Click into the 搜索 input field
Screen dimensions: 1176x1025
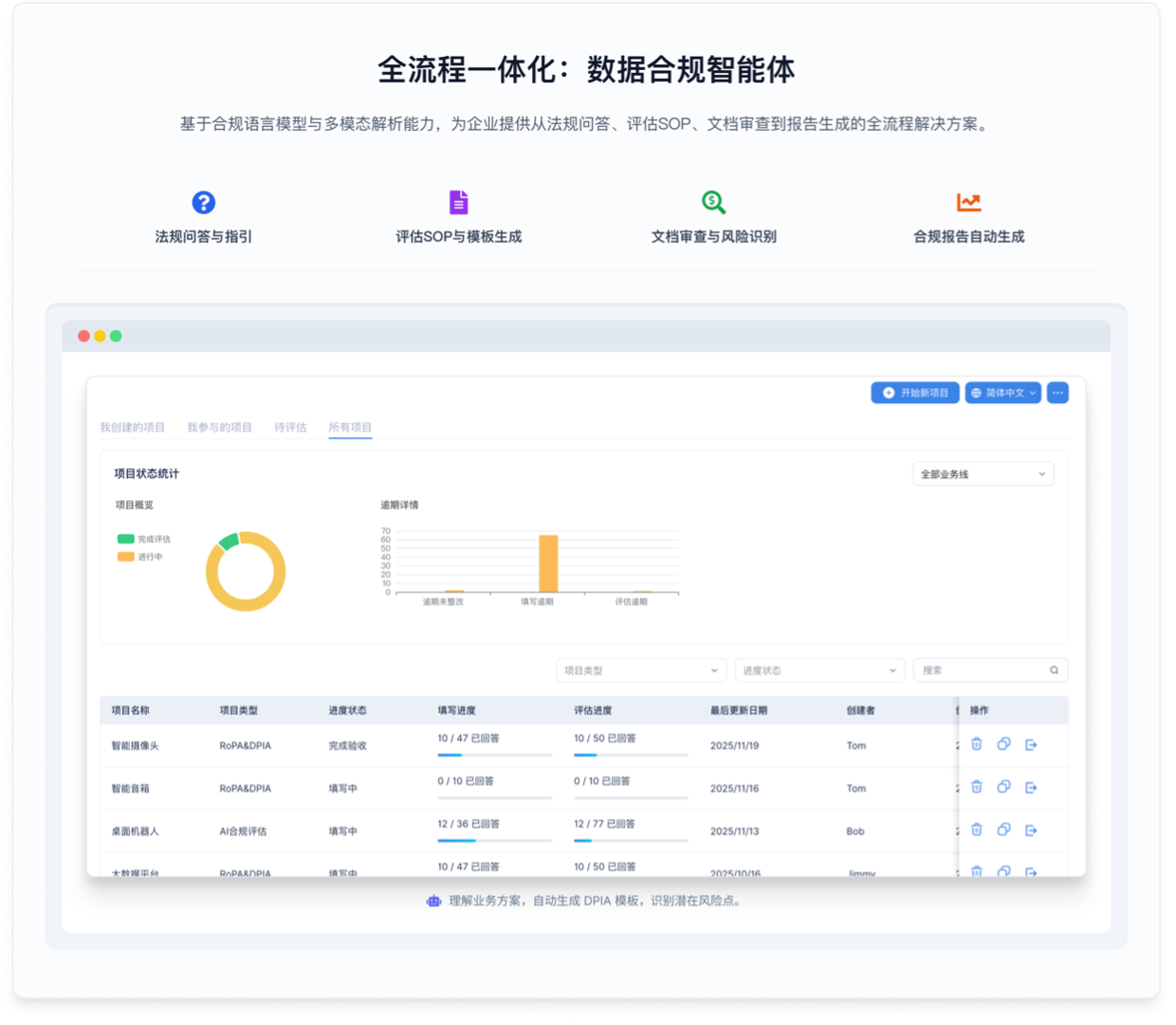click(990, 670)
